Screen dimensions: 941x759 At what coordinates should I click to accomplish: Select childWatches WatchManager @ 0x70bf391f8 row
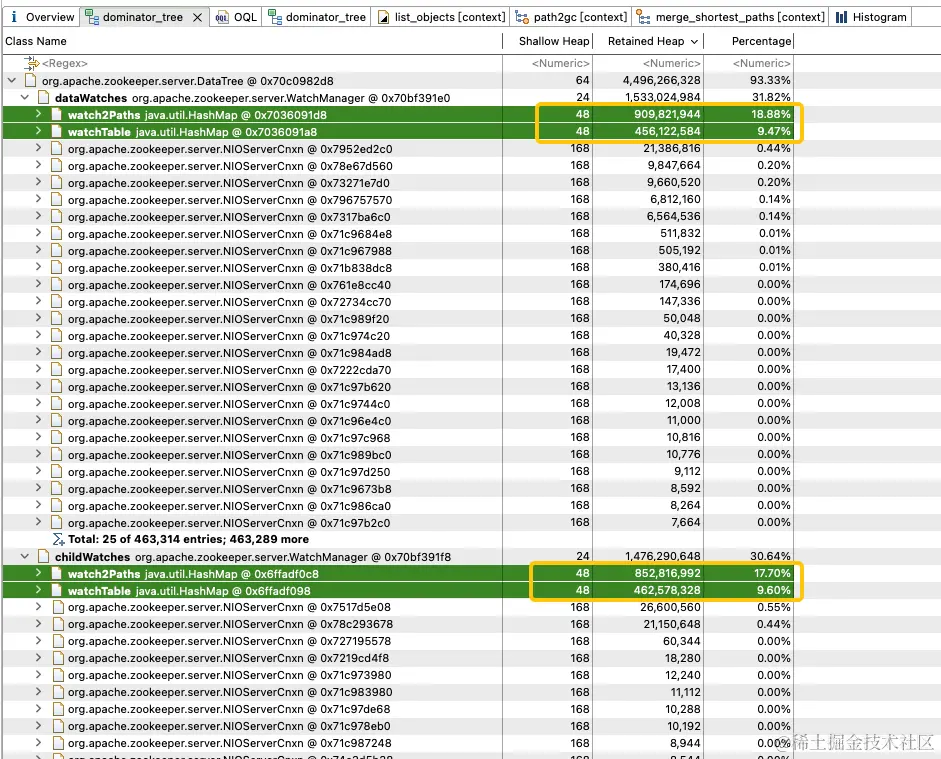pos(398,557)
